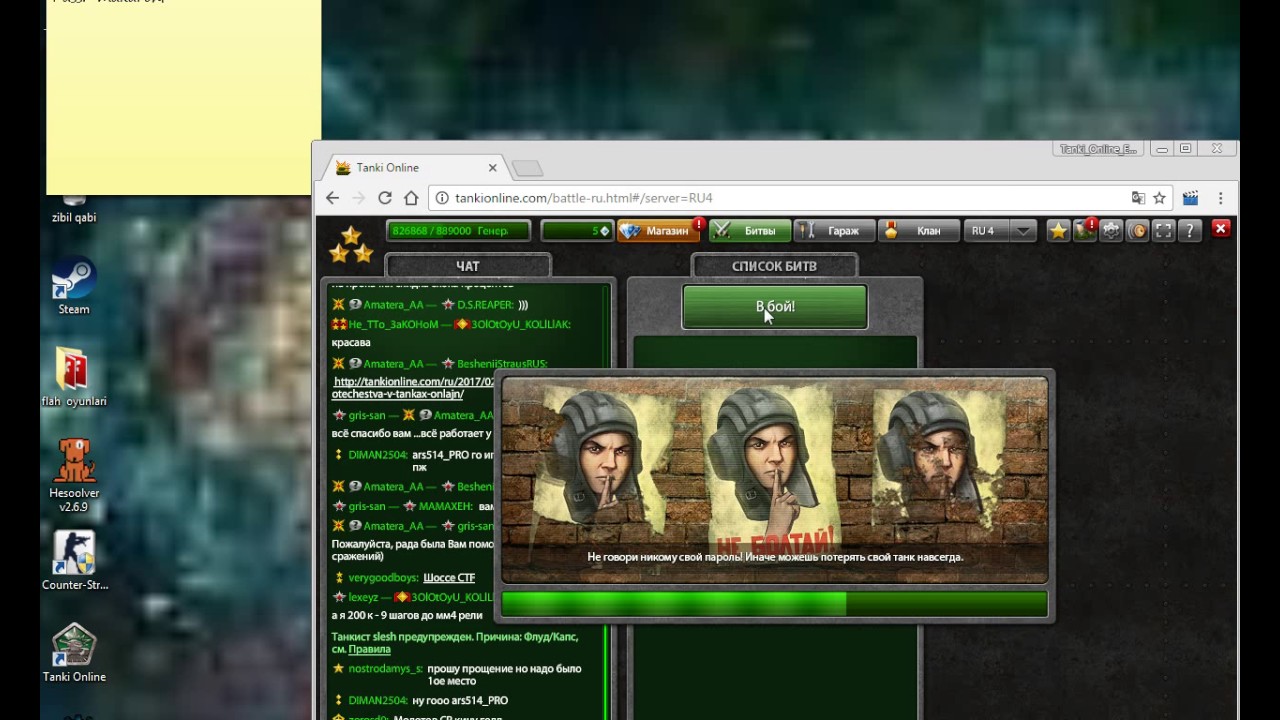Go forward in Chrome browser
Viewport: 1280px width, 720px height.
click(358, 198)
